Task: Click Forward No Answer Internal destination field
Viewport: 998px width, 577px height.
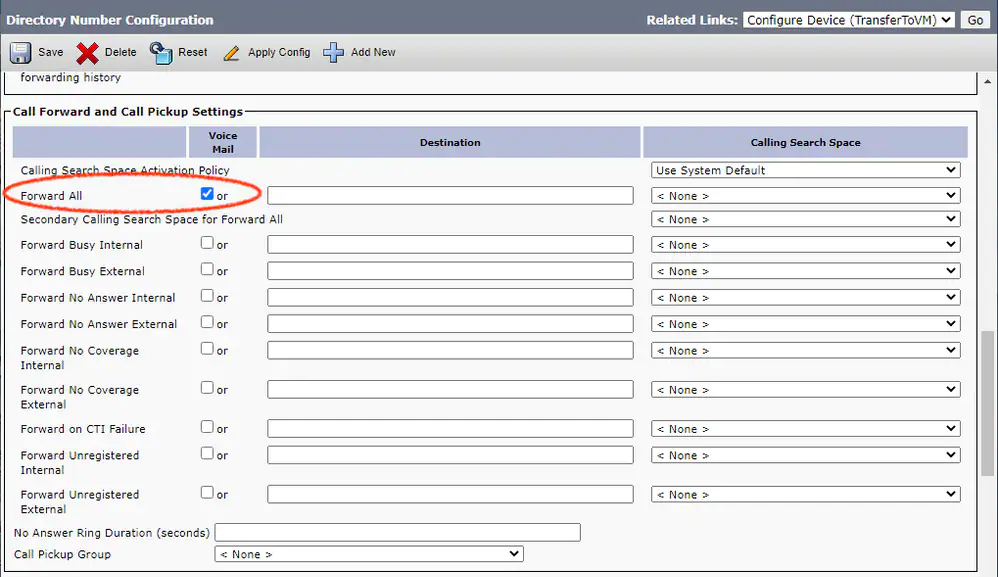Action: [x=450, y=297]
